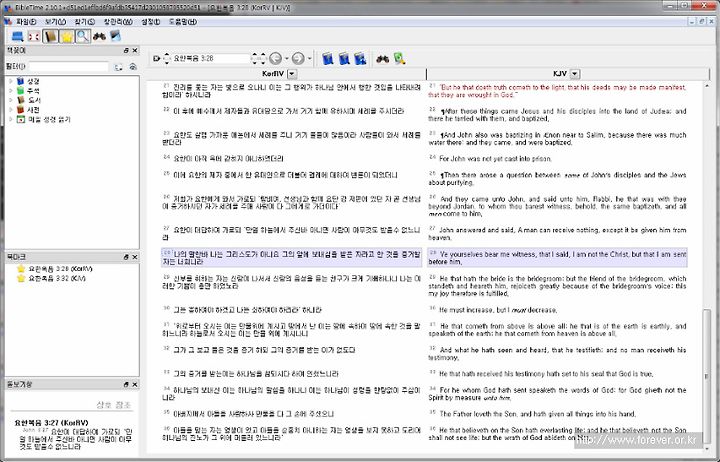Click the green page magnifier icon
720x462 pixels.
point(399,58)
